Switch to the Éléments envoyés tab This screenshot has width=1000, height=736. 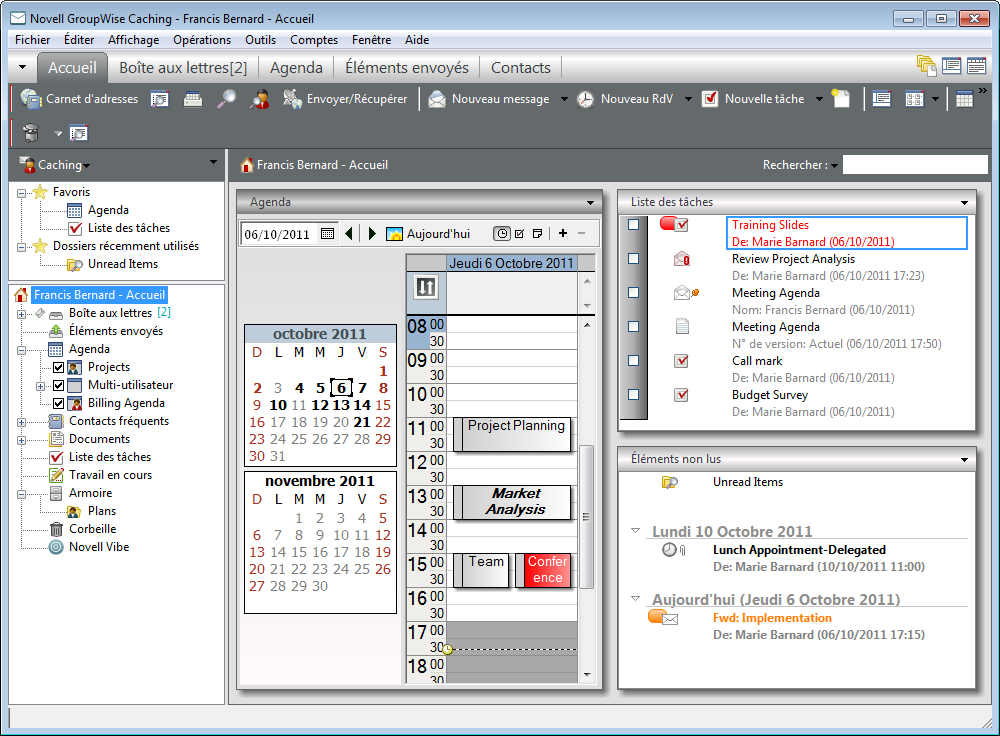click(406, 68)
